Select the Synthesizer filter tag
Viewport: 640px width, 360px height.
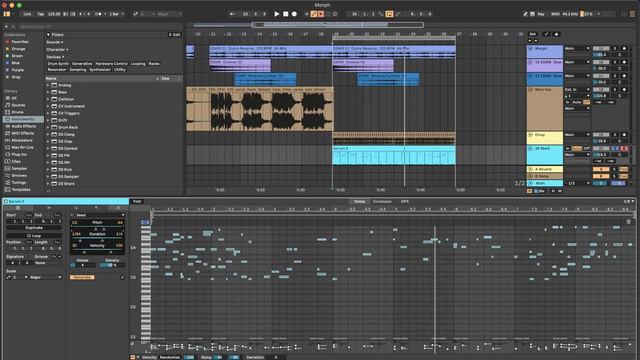100,70
